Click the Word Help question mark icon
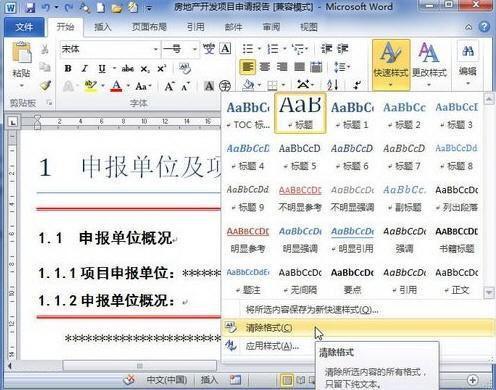The image size is (496, 390). (x=484, y=26)
